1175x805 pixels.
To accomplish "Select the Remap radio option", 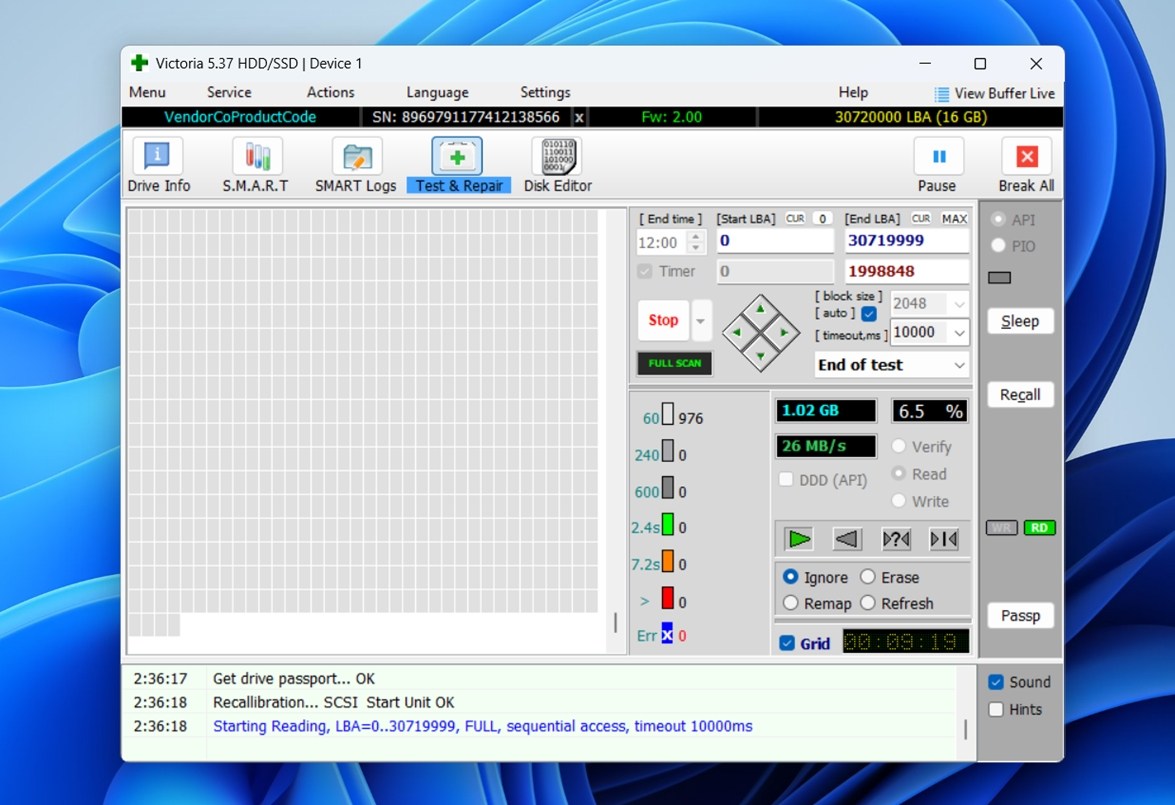I will (x=791, y=603).
